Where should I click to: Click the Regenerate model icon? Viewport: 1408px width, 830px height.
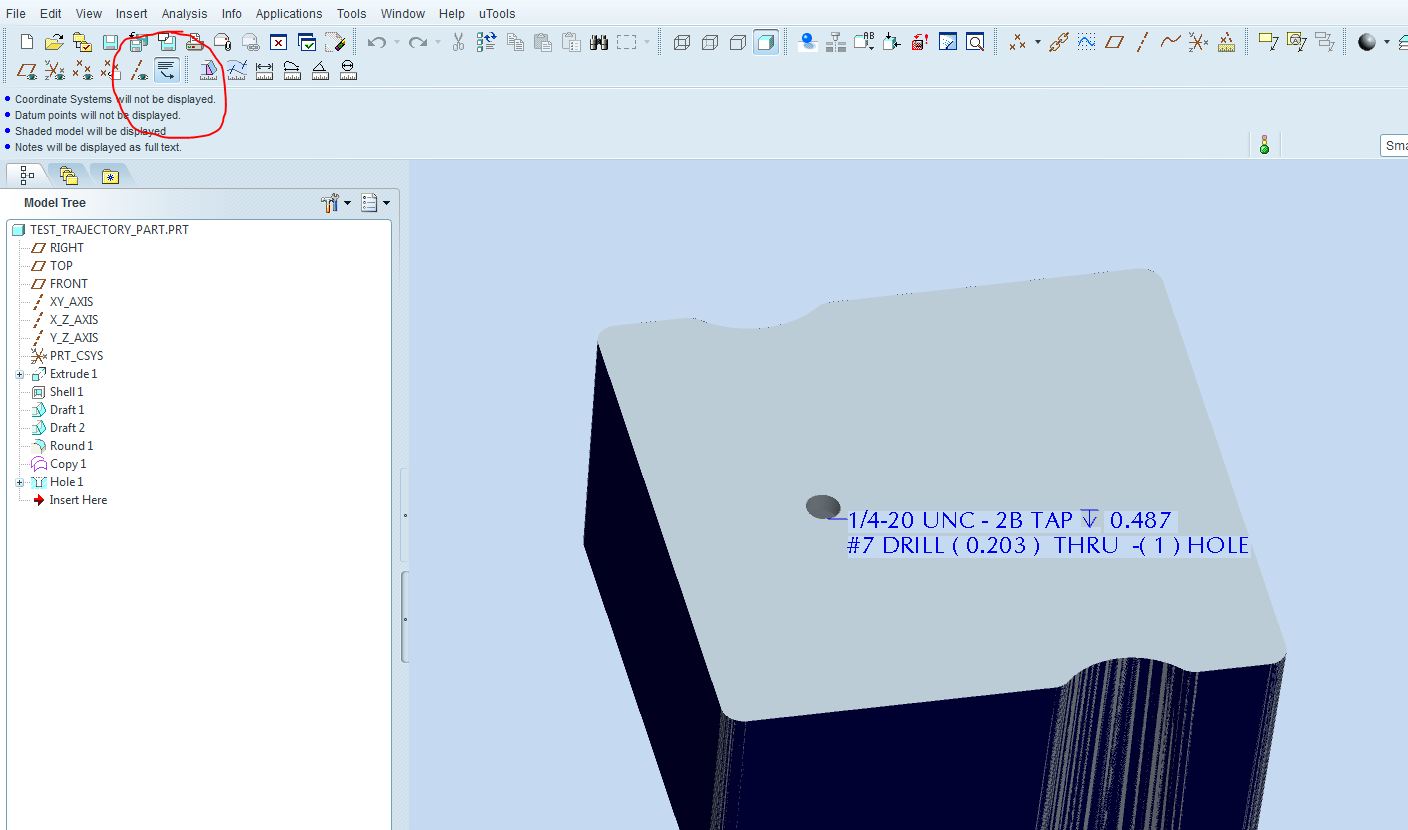(x=487, y=42)
